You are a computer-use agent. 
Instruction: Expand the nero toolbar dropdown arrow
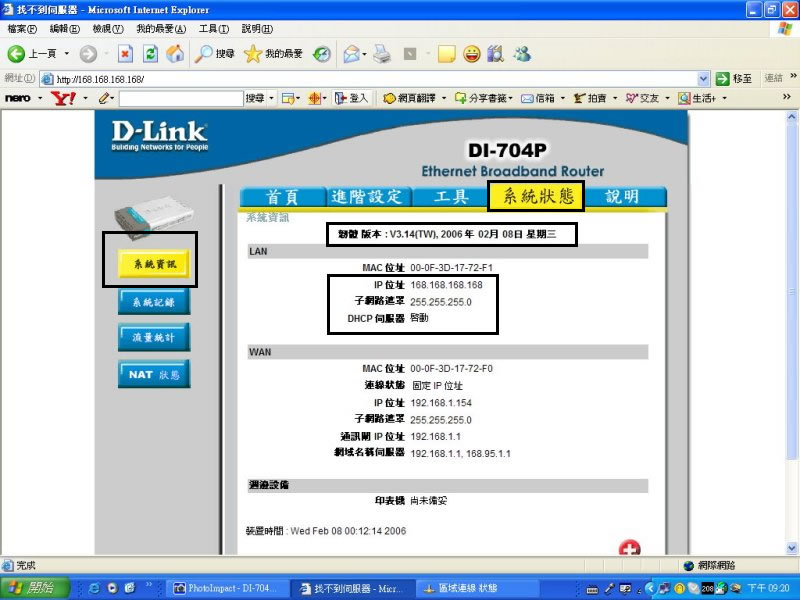[40, 98]
